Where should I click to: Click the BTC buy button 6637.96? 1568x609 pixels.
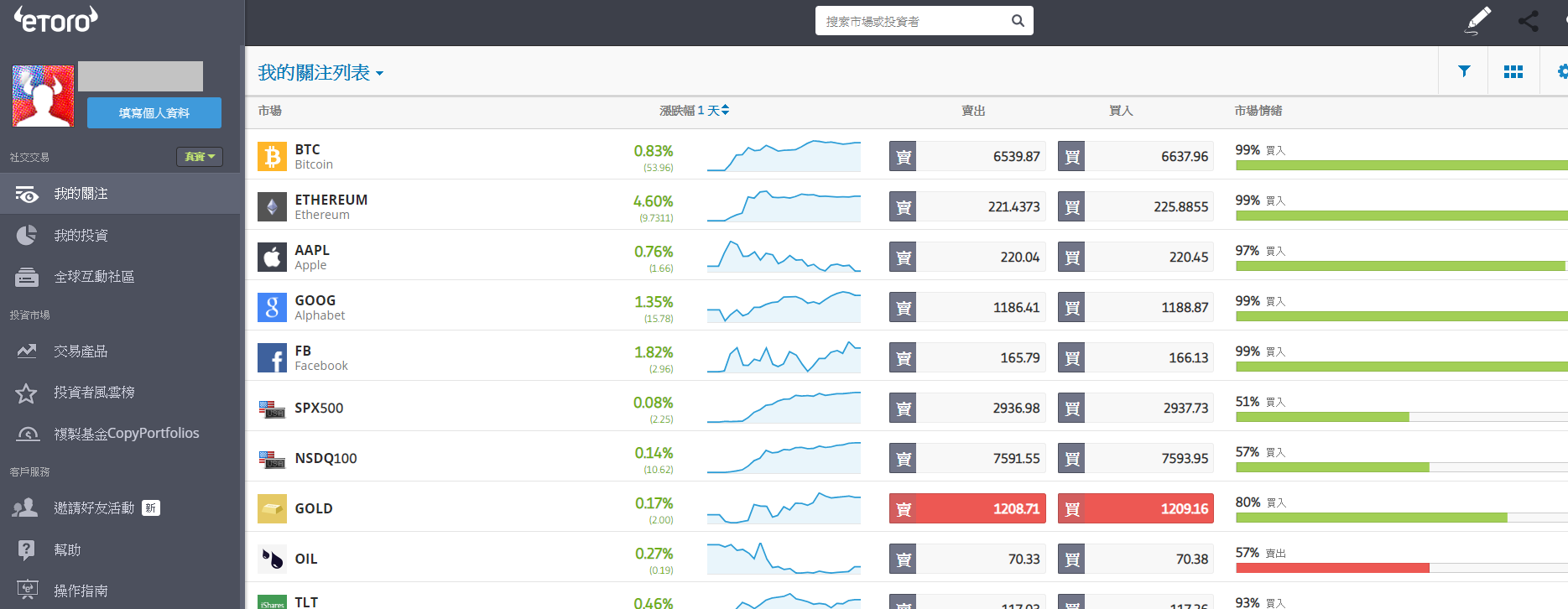[1136, 156]
